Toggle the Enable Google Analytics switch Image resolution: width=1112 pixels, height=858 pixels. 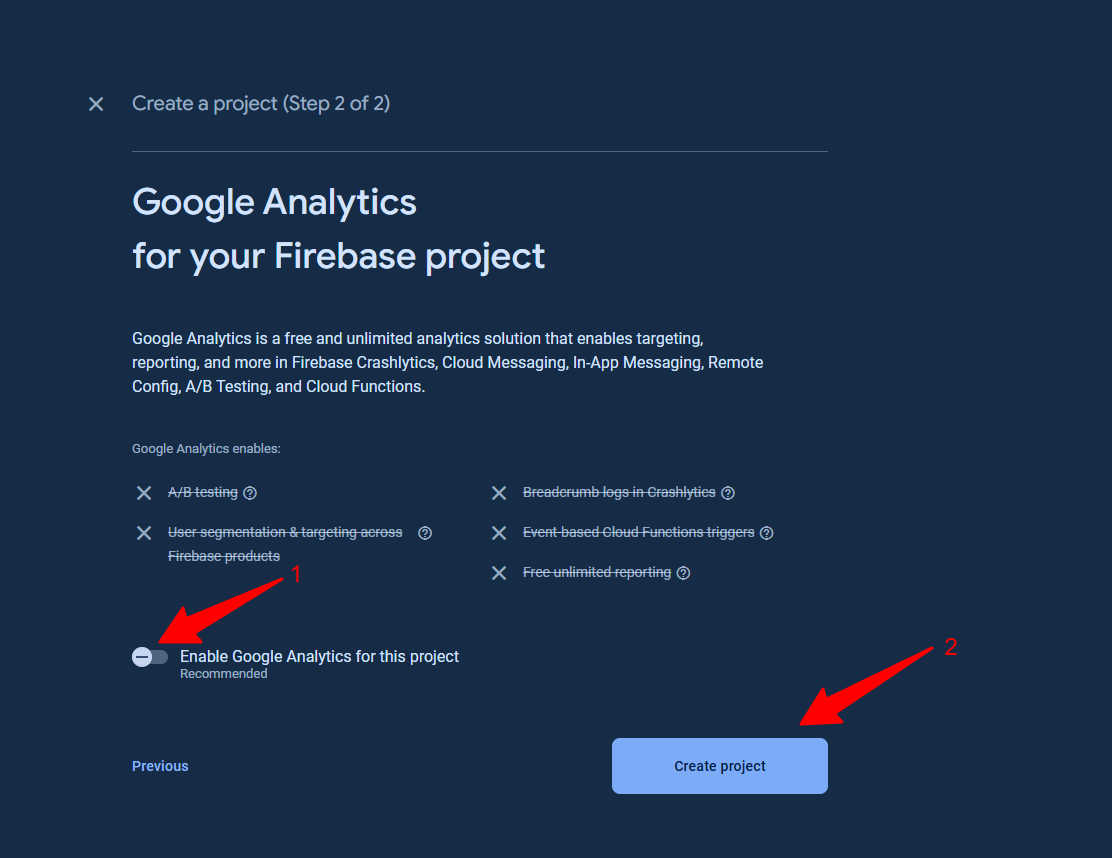coord(150,657)
